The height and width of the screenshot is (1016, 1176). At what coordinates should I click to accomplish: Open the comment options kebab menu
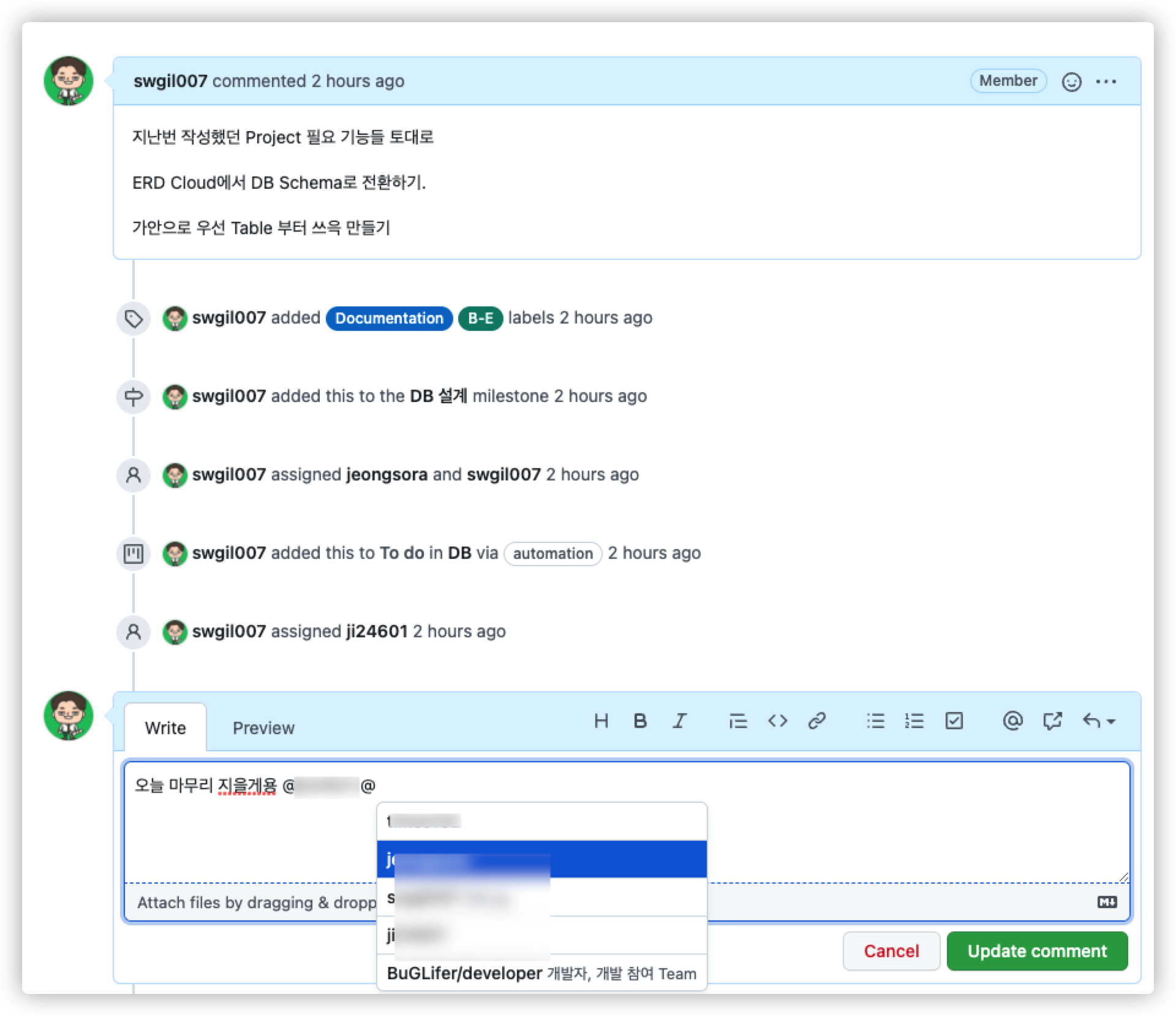[x=1107, y=81]
